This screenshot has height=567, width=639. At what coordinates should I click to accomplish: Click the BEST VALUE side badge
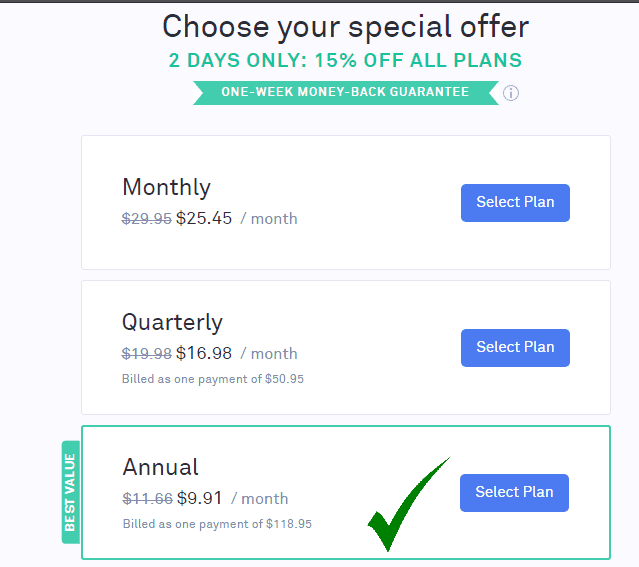click(71, 492)
